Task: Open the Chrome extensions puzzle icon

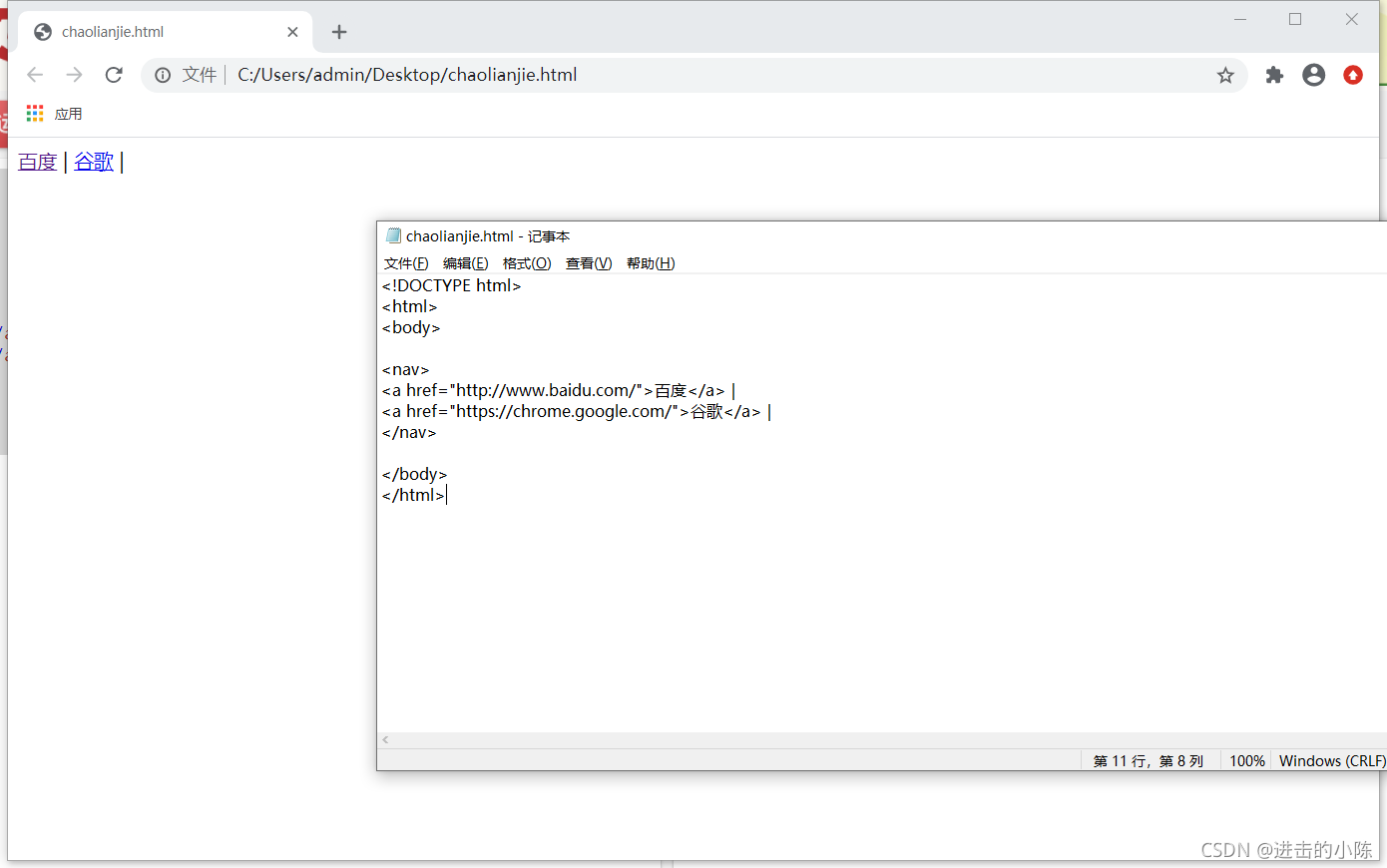Action: (1274, 75)
